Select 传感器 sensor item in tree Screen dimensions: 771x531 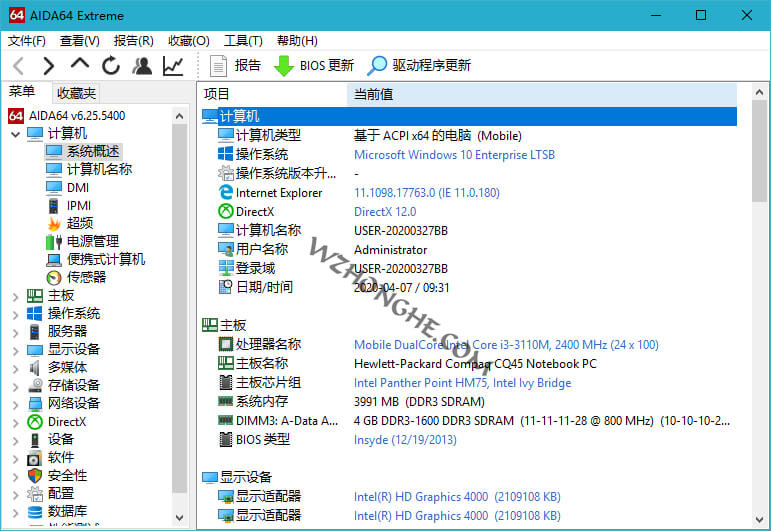[x=86, y=277]
